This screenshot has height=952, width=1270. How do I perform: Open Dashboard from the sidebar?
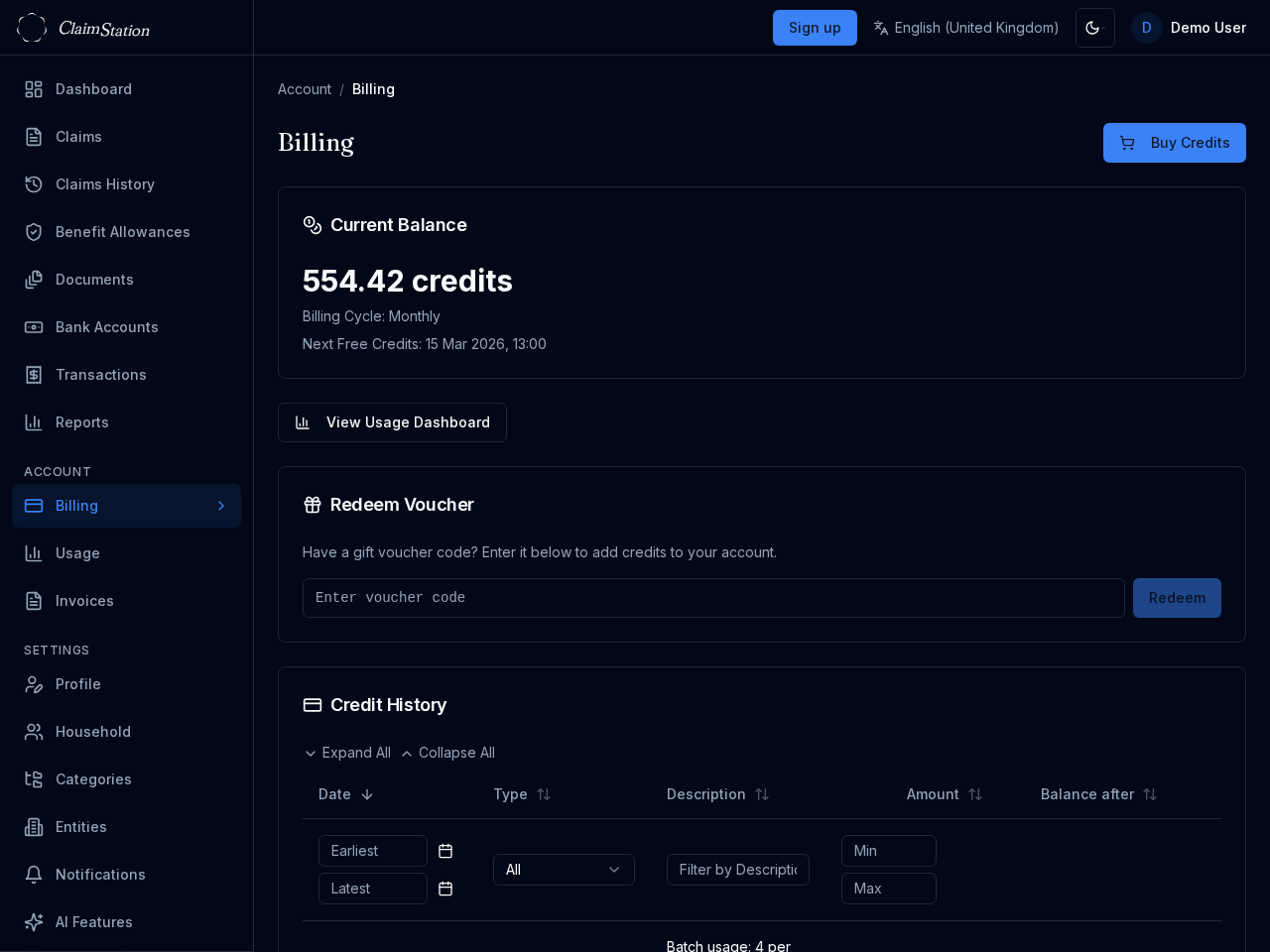[x=126, y=89]
